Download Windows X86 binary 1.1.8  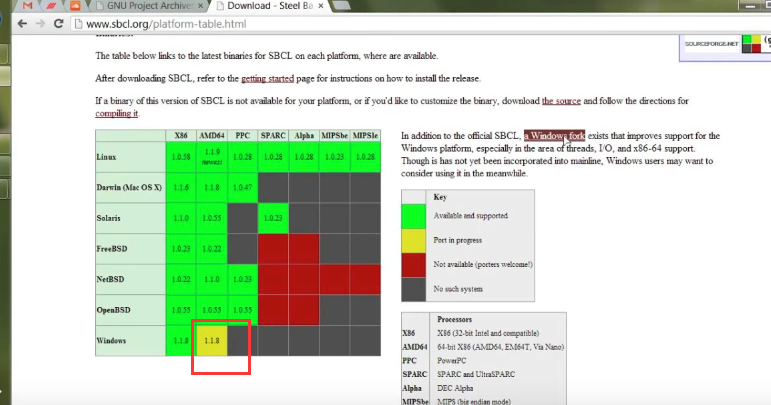[x=181, y=341]
